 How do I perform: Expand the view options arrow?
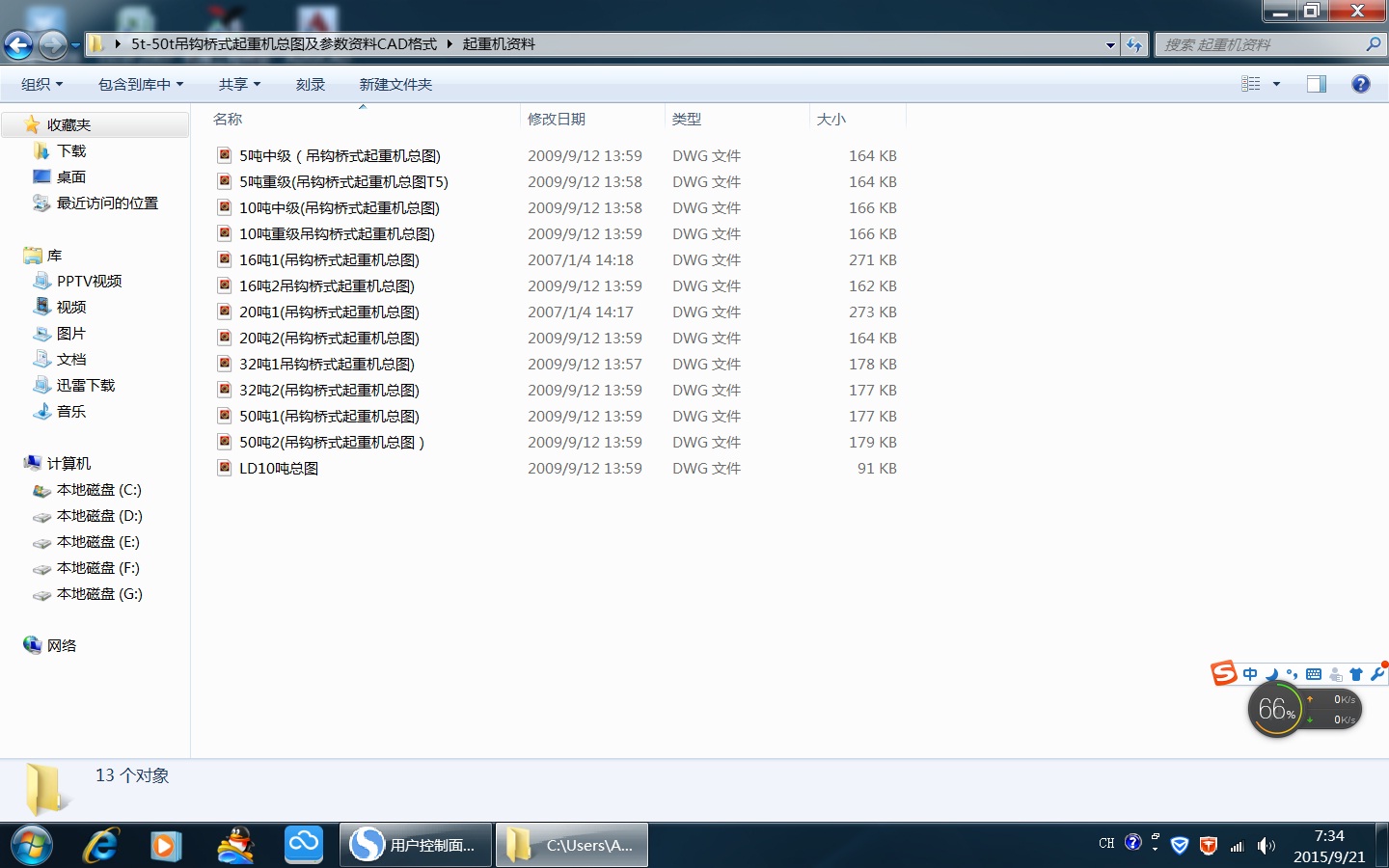click(1276, 84)
